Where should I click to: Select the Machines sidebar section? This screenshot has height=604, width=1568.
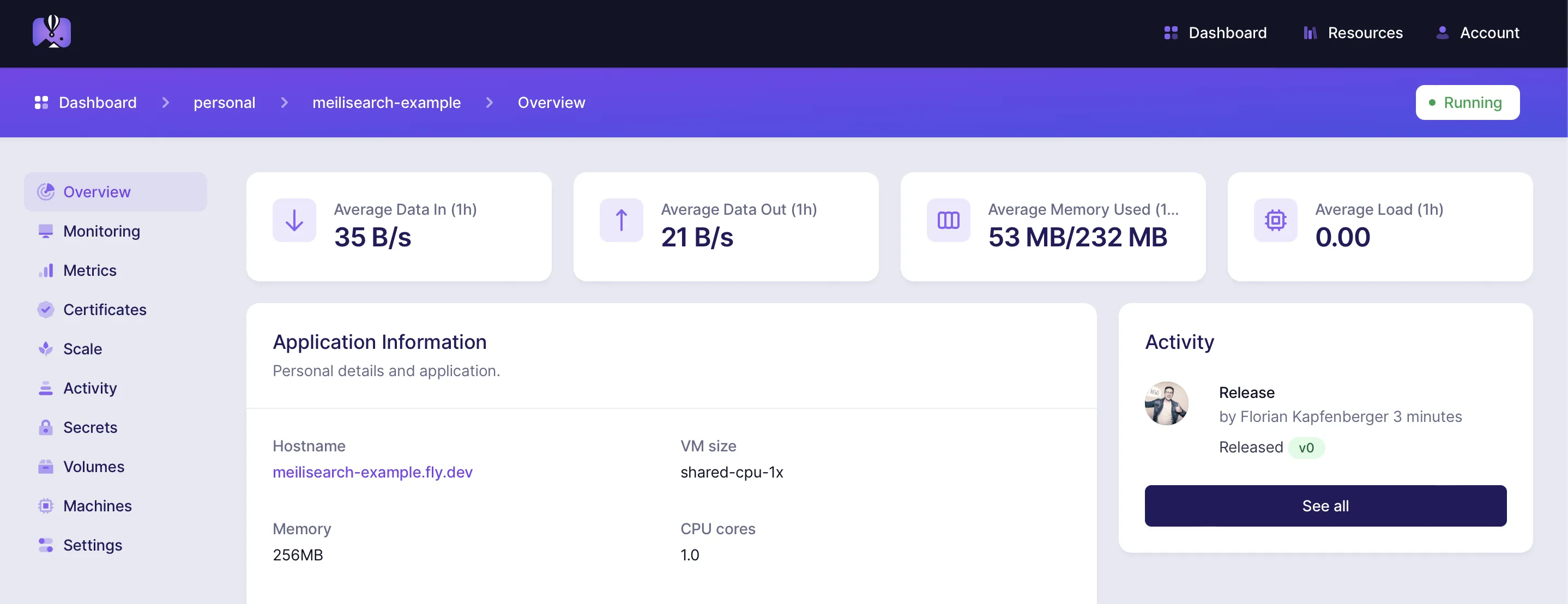116,506
